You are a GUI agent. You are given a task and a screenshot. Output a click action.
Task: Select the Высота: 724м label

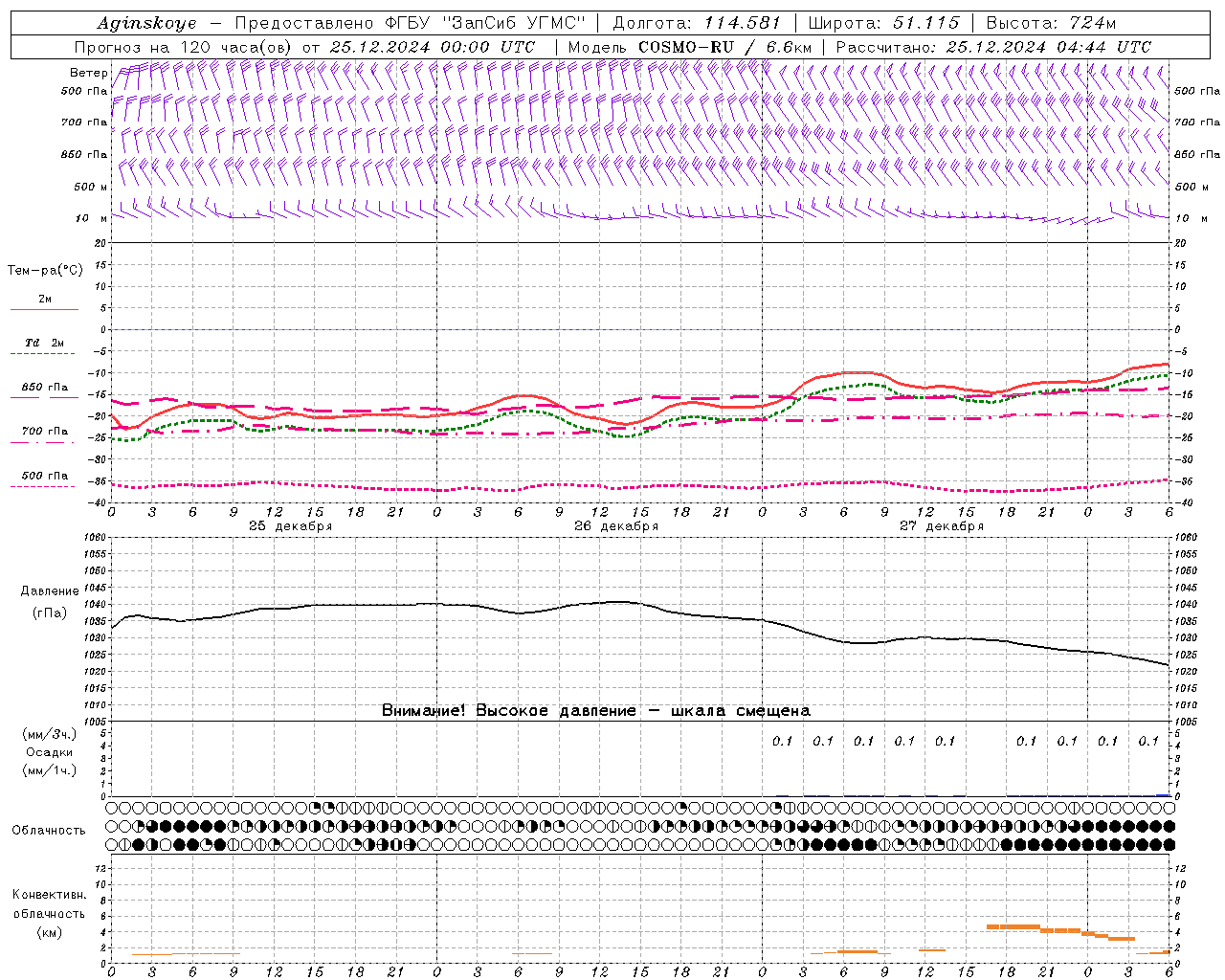click(x=1051, y=23)
